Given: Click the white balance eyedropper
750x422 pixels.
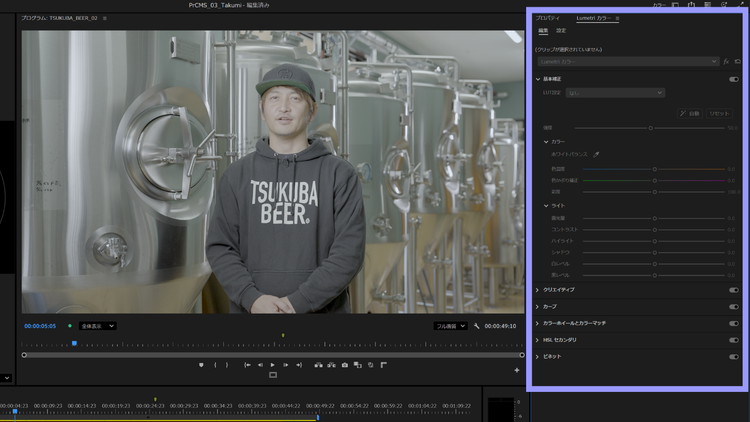Looking at the screenshot, I should 597,155.
